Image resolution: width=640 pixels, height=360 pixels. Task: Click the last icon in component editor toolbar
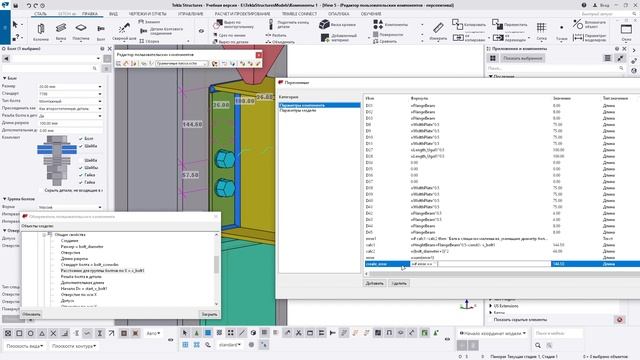[x=258, y=63]
